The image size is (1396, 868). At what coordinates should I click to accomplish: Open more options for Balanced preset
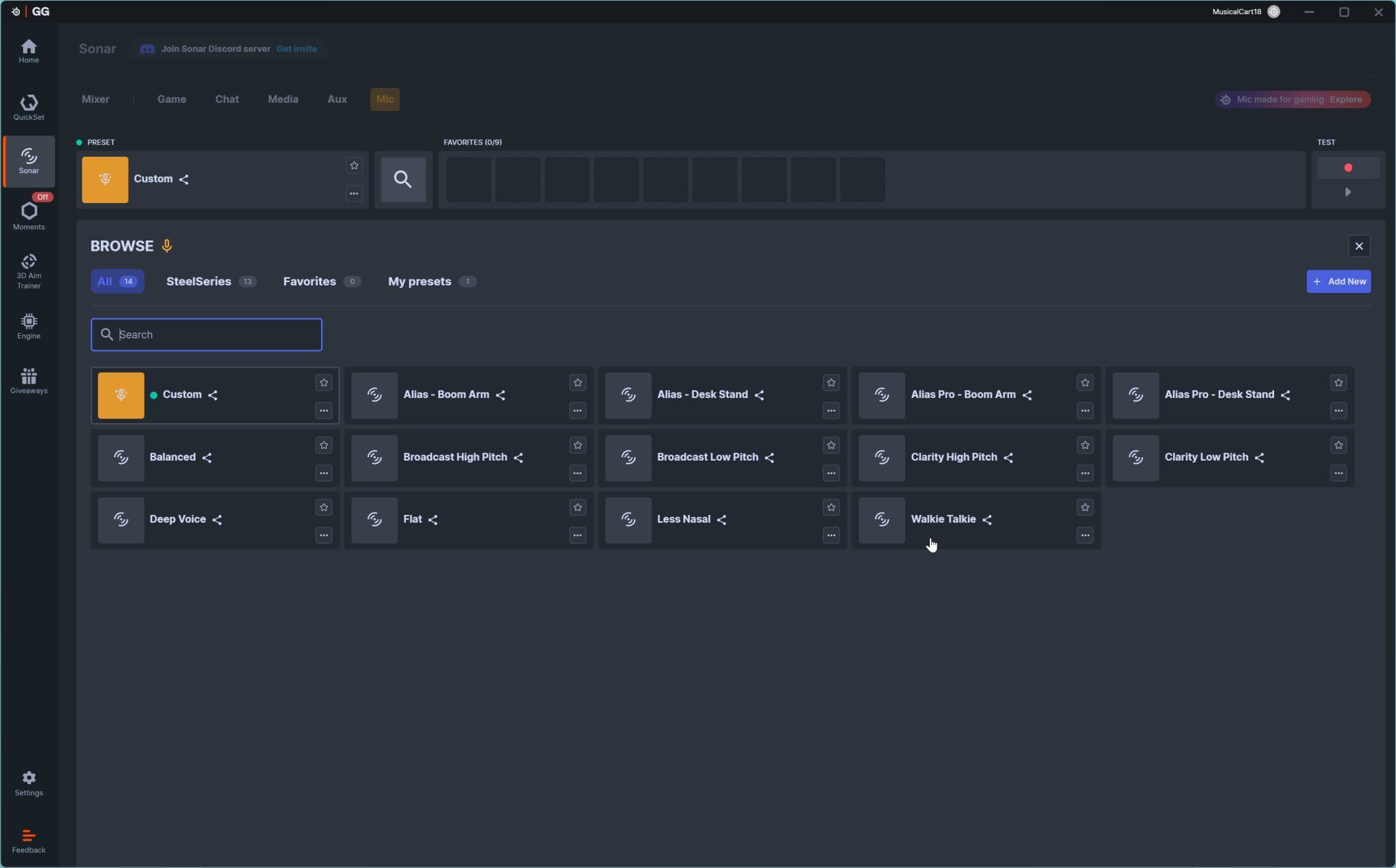click(324, 473)
